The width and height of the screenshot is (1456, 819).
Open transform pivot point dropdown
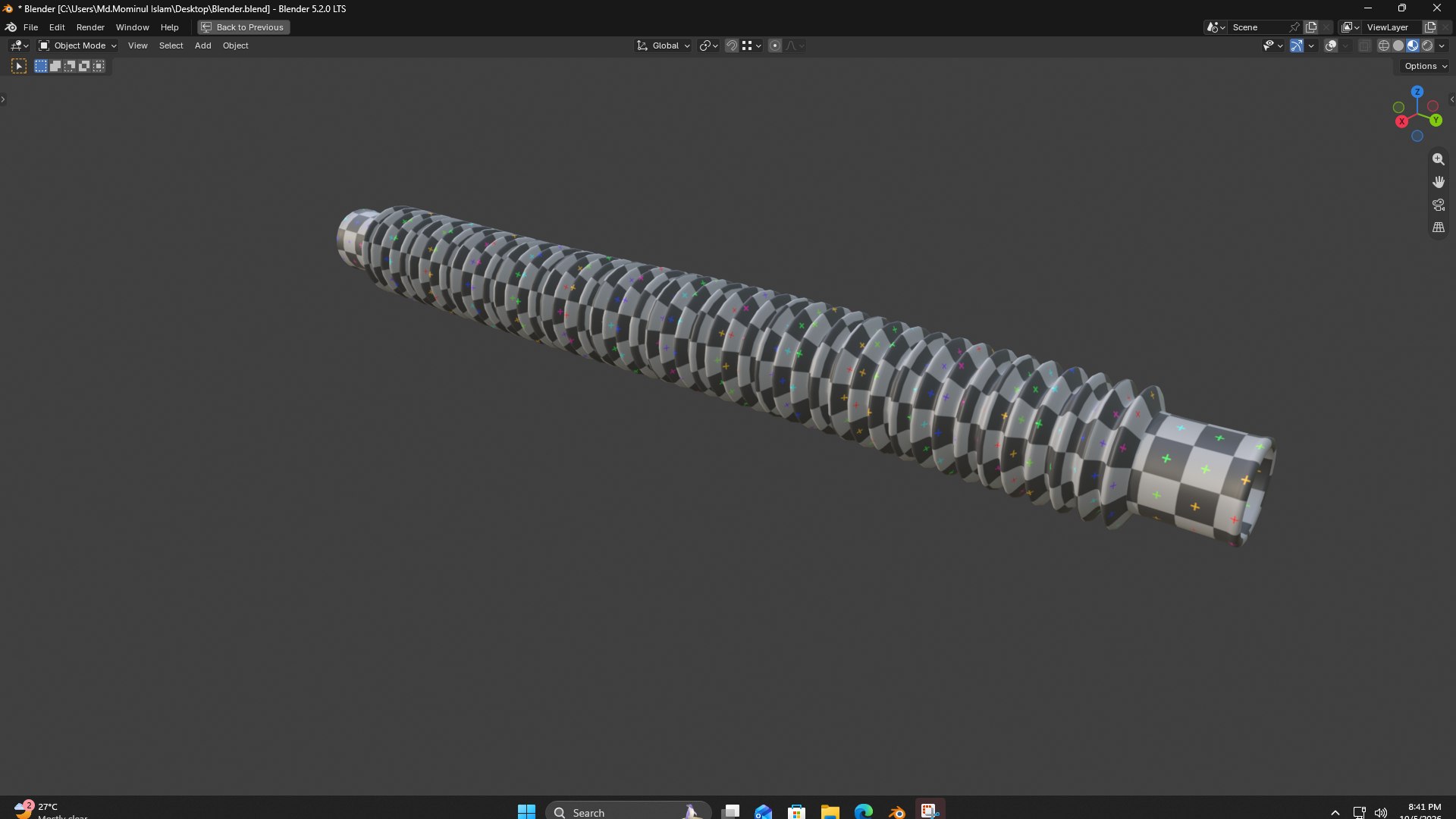tap(708, 45)
